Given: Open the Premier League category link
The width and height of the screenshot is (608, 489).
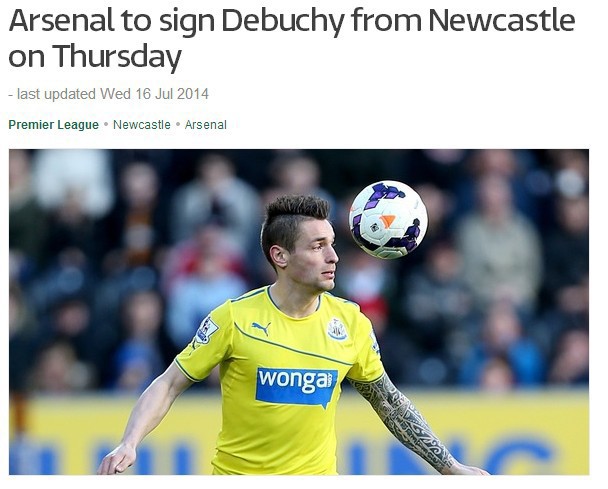Looking at the screenshot, I should (54, 125).
